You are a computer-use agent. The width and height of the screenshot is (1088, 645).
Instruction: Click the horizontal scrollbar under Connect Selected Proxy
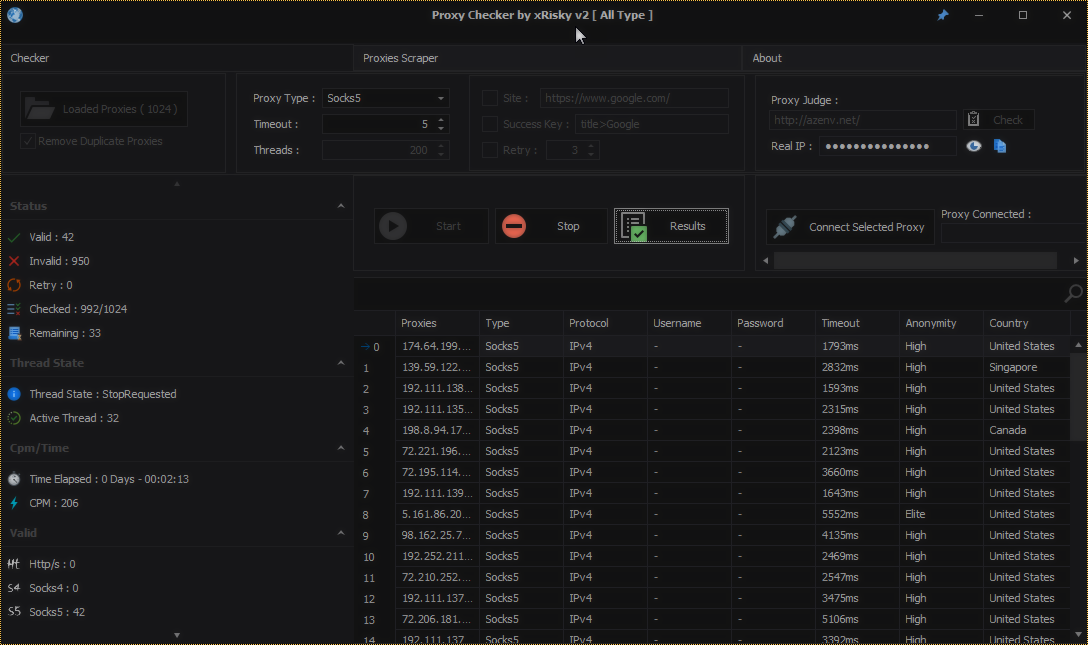(x=915, y=261)
